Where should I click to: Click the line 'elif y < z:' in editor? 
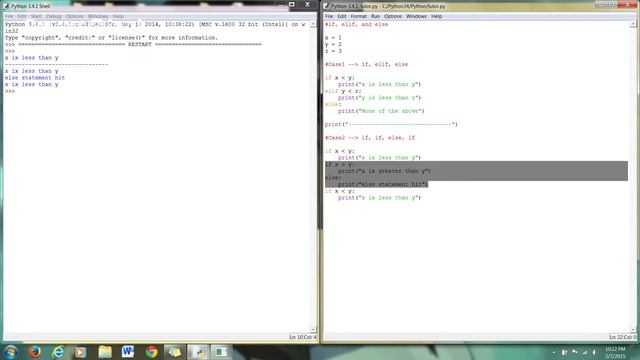point(343,91)
